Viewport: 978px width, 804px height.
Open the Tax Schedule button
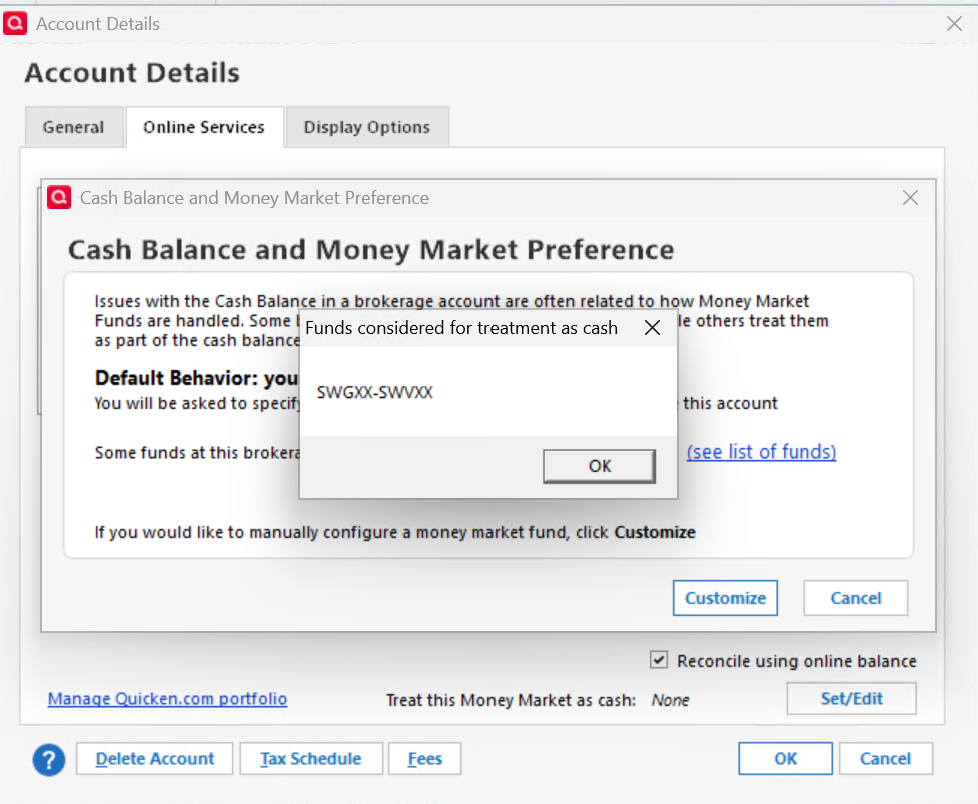click(311, 758)
